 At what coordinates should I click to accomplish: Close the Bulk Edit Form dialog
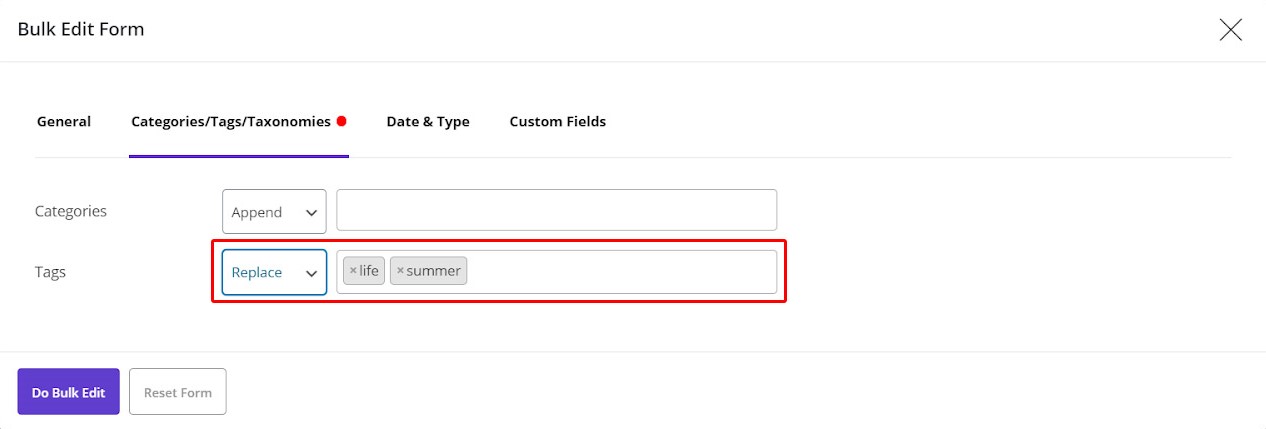[1231, 30]
